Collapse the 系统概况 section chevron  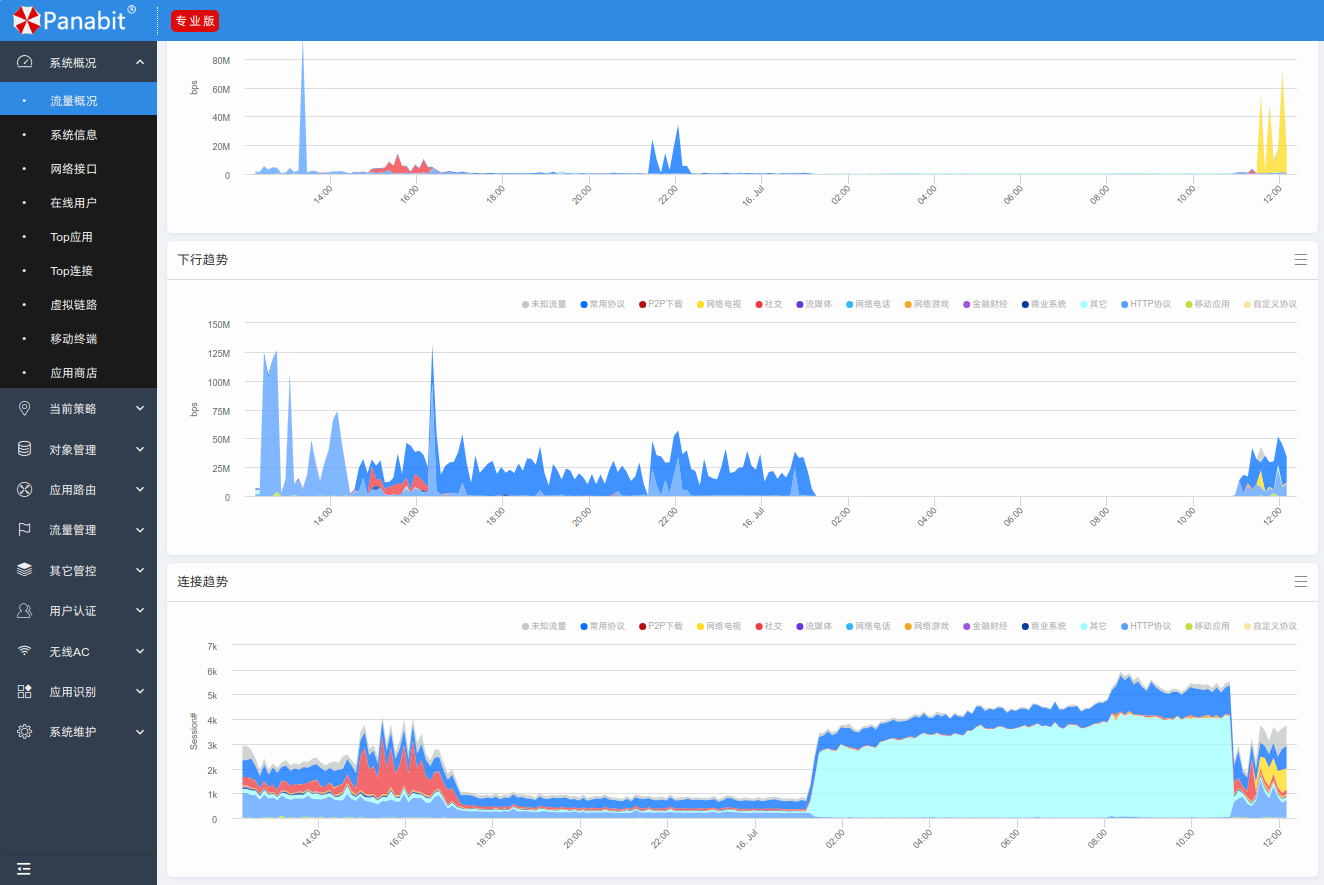[x=140, y=62]
